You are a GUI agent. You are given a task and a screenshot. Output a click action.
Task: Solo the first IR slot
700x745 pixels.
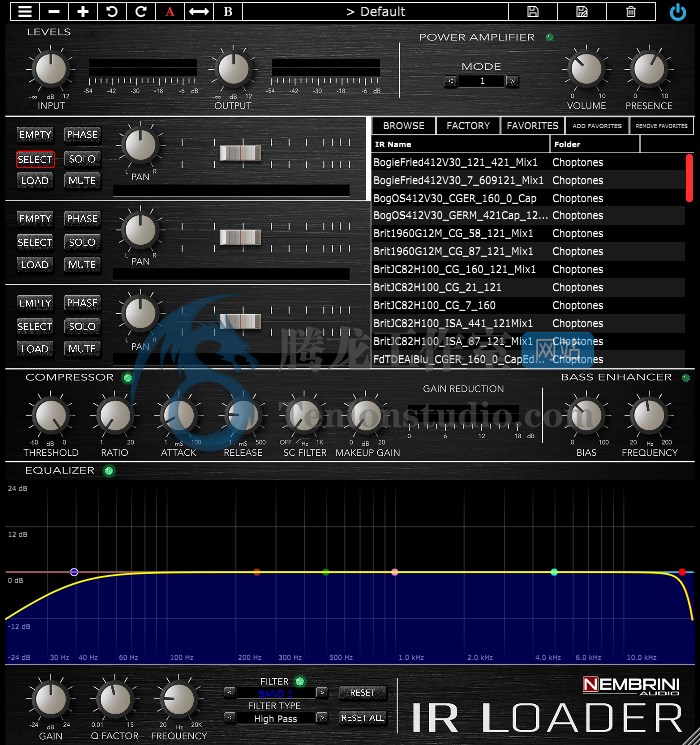click(x=82, y=159)
